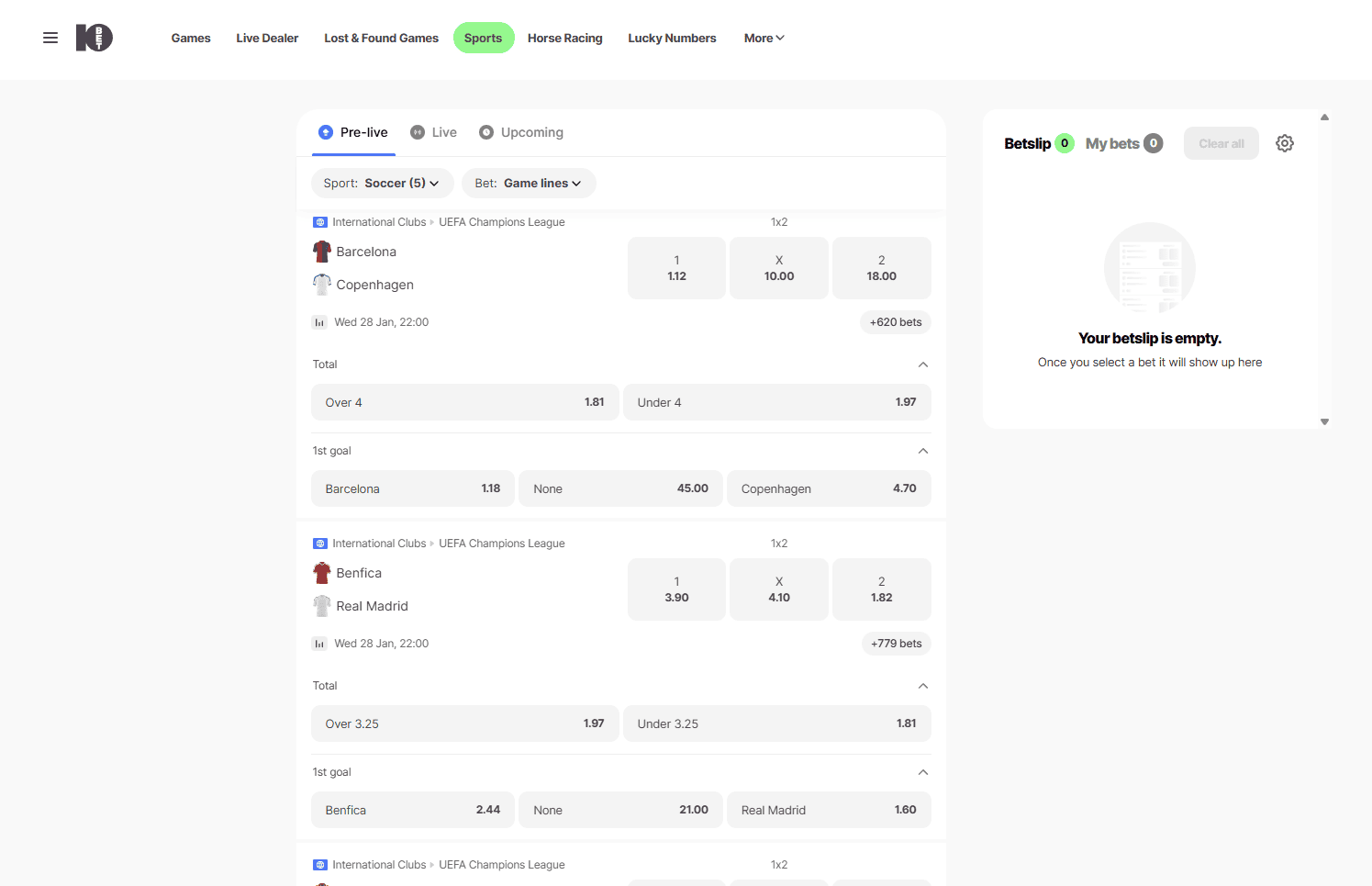Switch to the My bets tab
The height and width of the screenshot is (886, 1372).
(x=1124, y=143)
